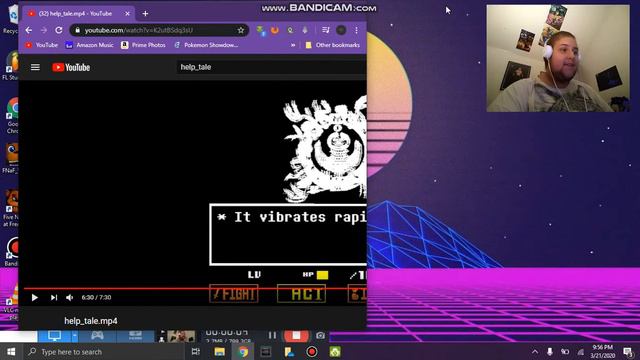The width and height of the screenshot is (640, 360).
Task: Open the yellow file app with cloud badge on the taskbar
Action: pos(289,352)
